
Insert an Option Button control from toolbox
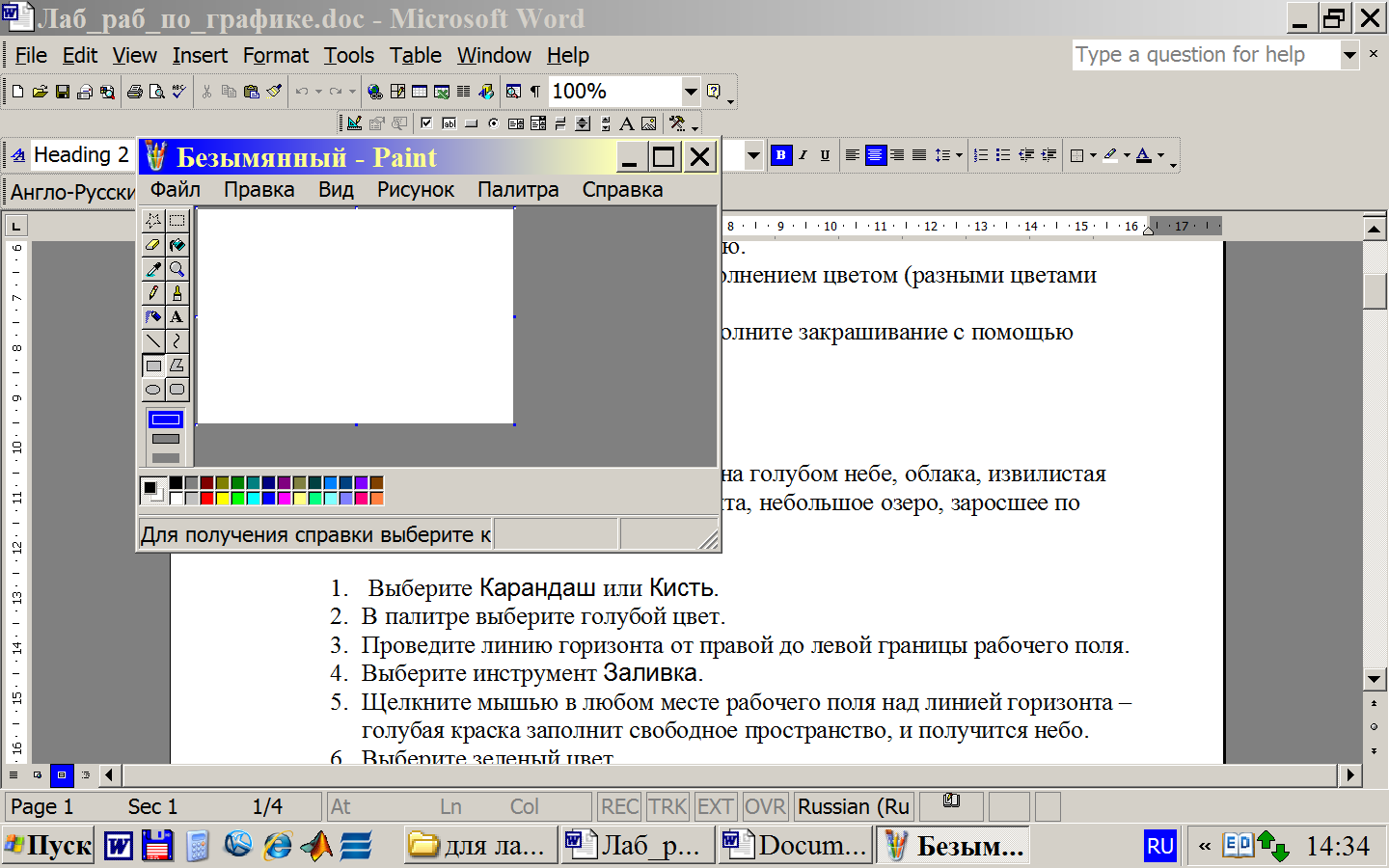click(494, 123)
